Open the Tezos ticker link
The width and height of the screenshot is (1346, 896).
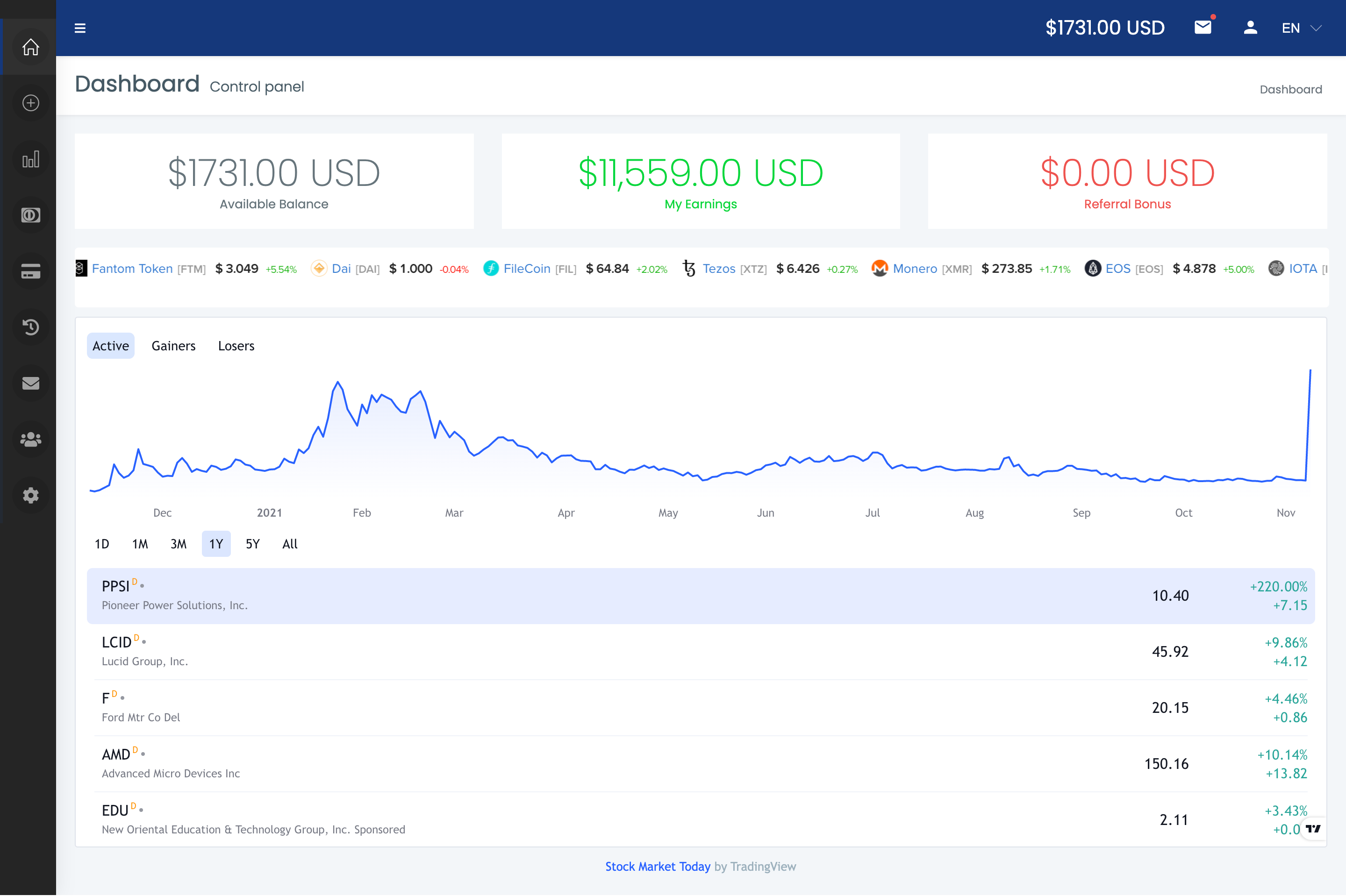pyautogui.click(x=719, y=269)
